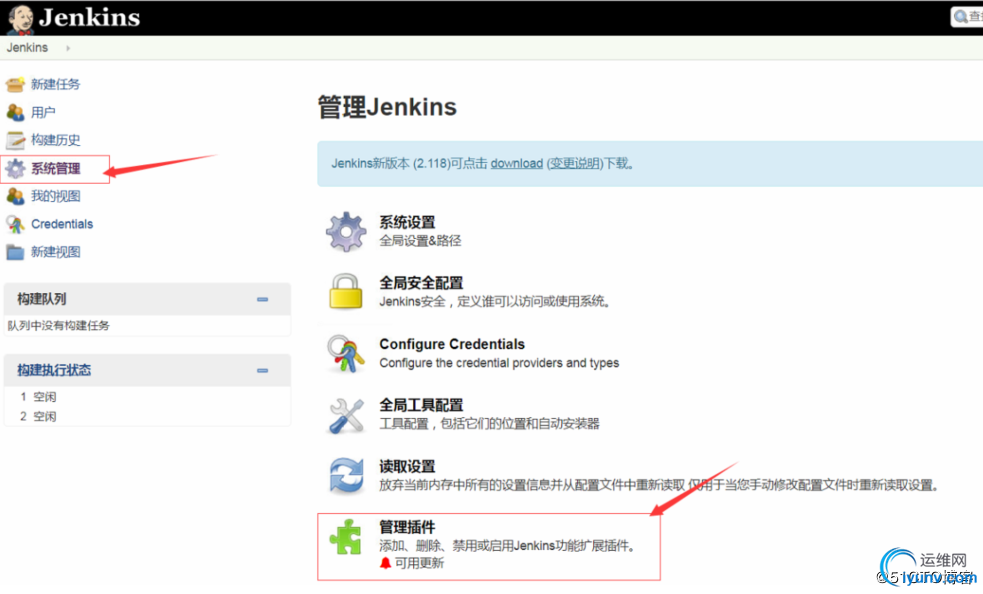The width and height of the screenshot is (983, 594).
Task: Open the Configure Credentials link
Action: [x=452, y=344]
